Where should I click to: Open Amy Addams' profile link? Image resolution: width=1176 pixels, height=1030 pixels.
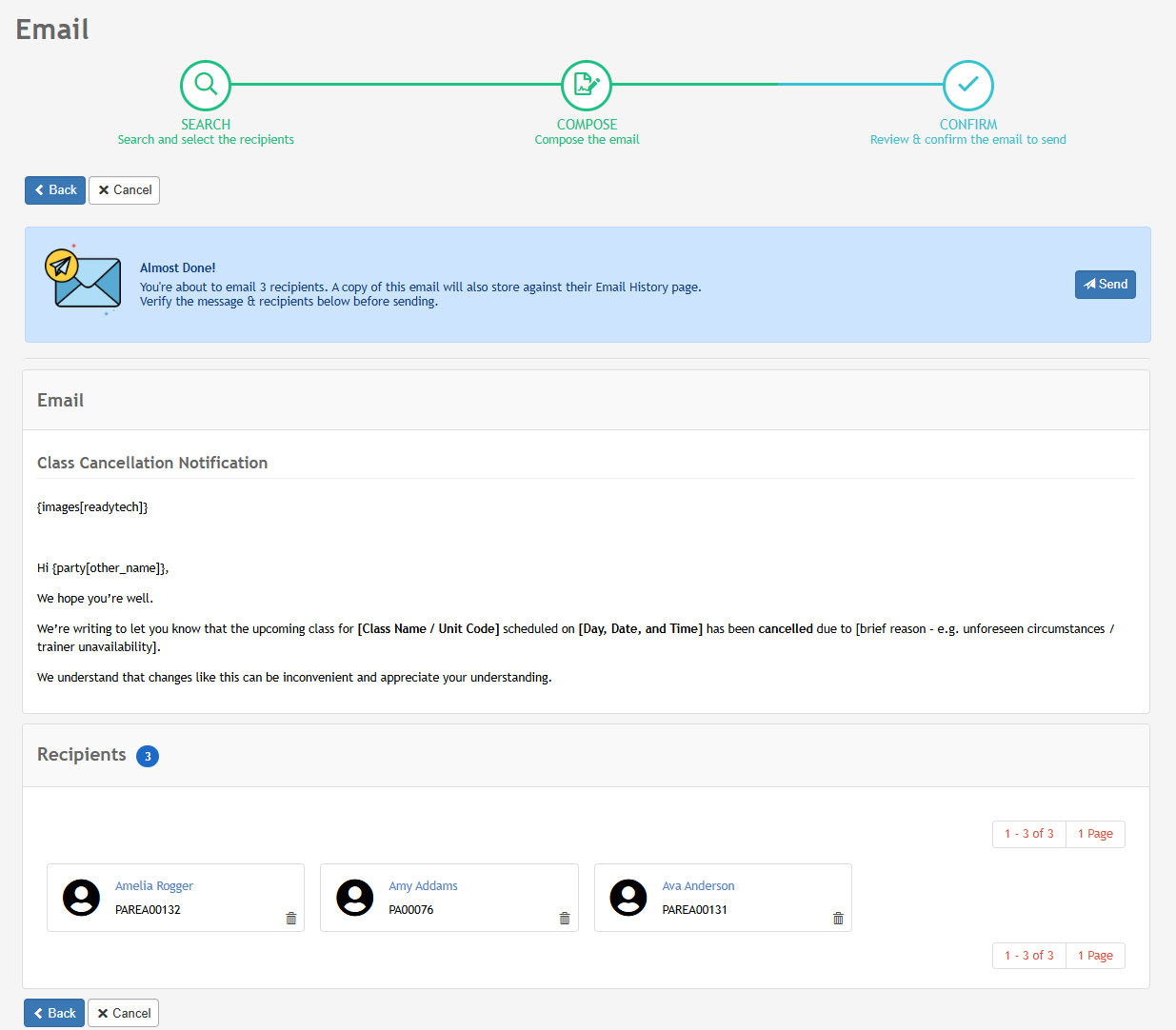click(423, 886)
